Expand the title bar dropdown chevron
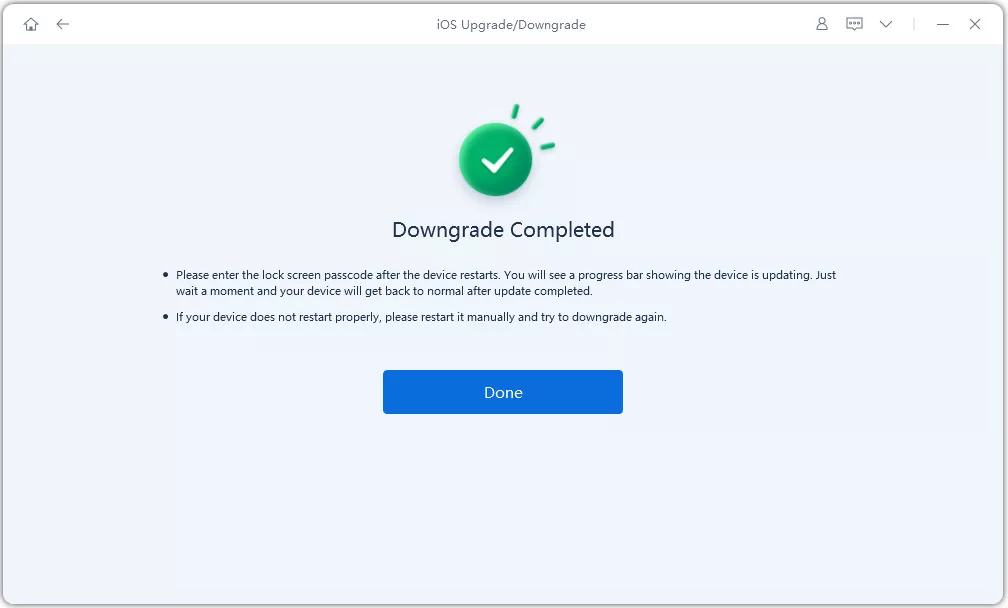The width and height of the screenshot is (1008, 608). (886, 24)
